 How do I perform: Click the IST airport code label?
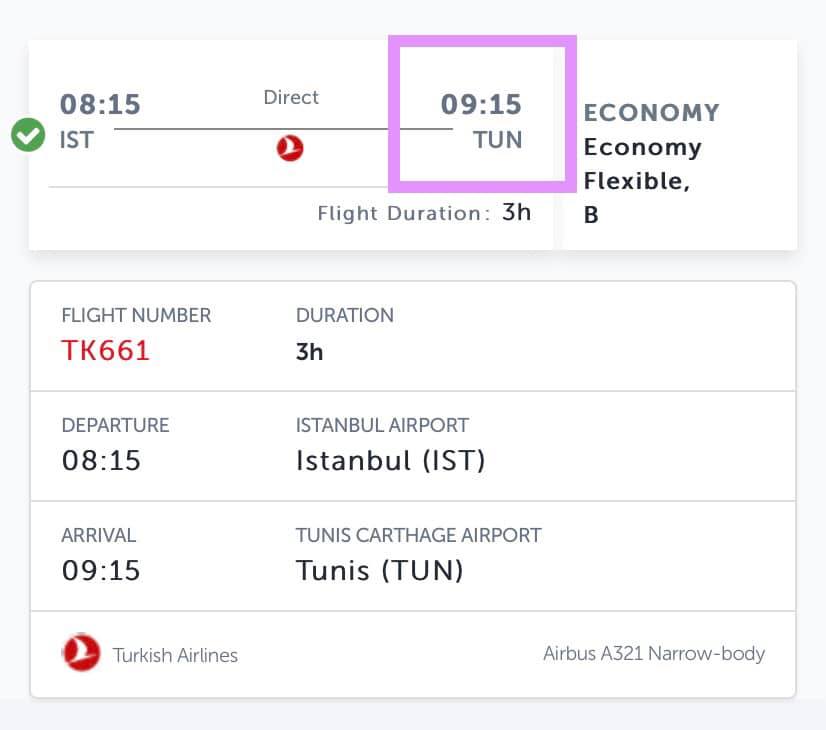tap(77, 140)
